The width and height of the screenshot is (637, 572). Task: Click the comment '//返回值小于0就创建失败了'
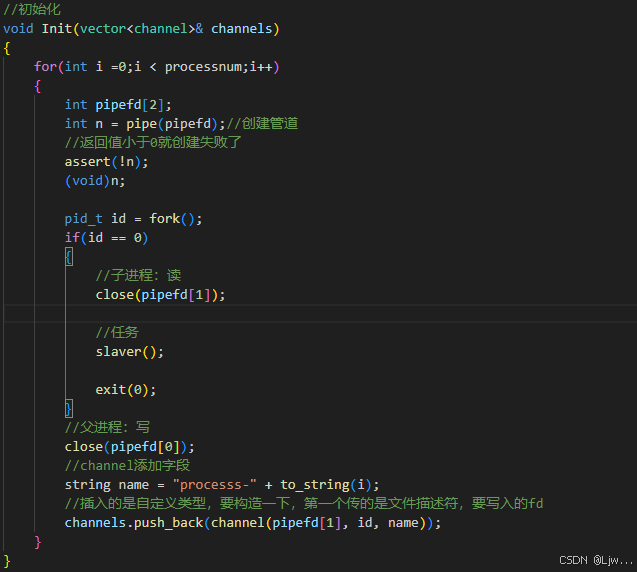pyautogui.click(x=153, y=143)
